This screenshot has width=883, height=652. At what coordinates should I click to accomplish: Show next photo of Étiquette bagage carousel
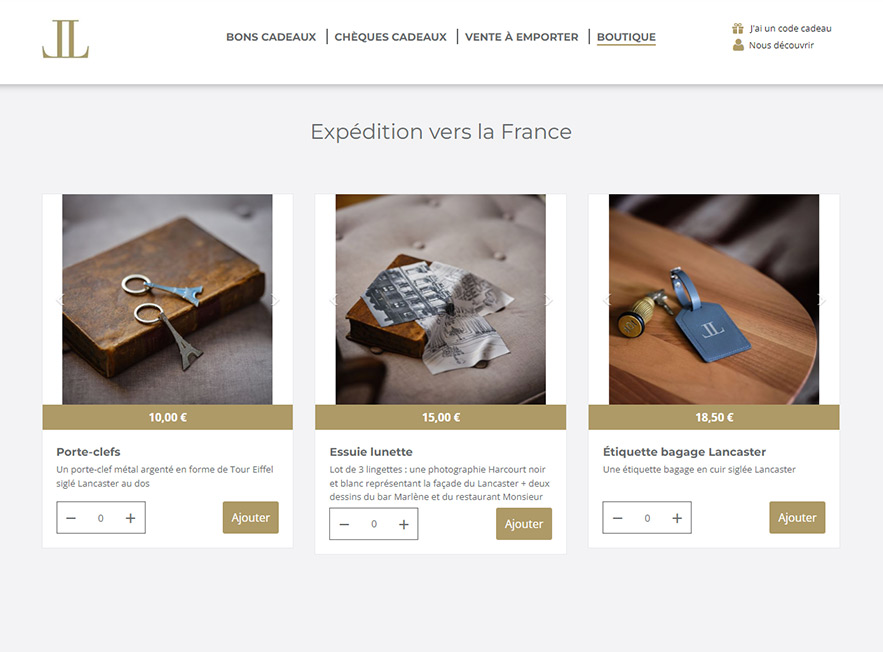pos(822,300)
